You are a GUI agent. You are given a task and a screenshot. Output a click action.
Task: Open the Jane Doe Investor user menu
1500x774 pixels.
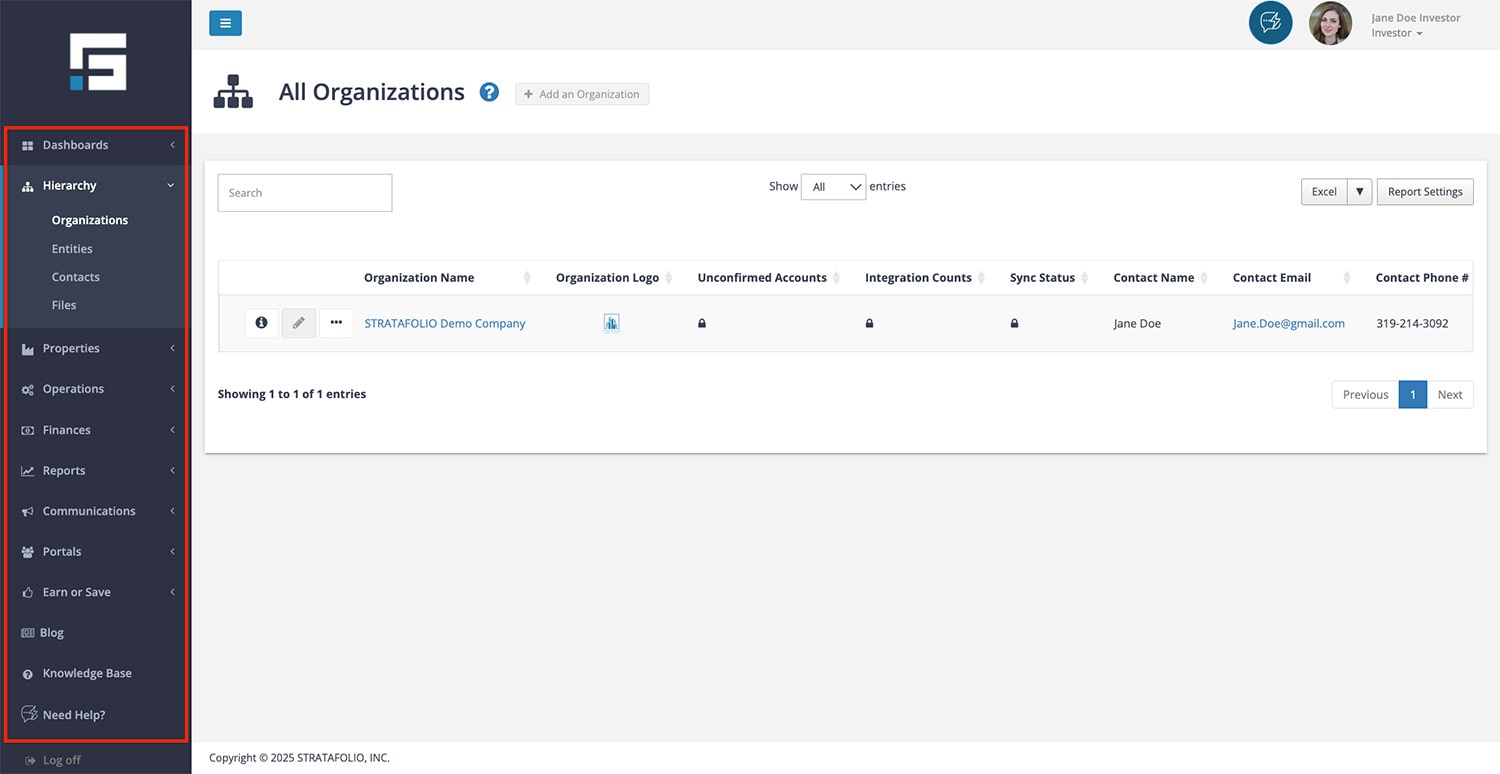tap(1415, 25)
